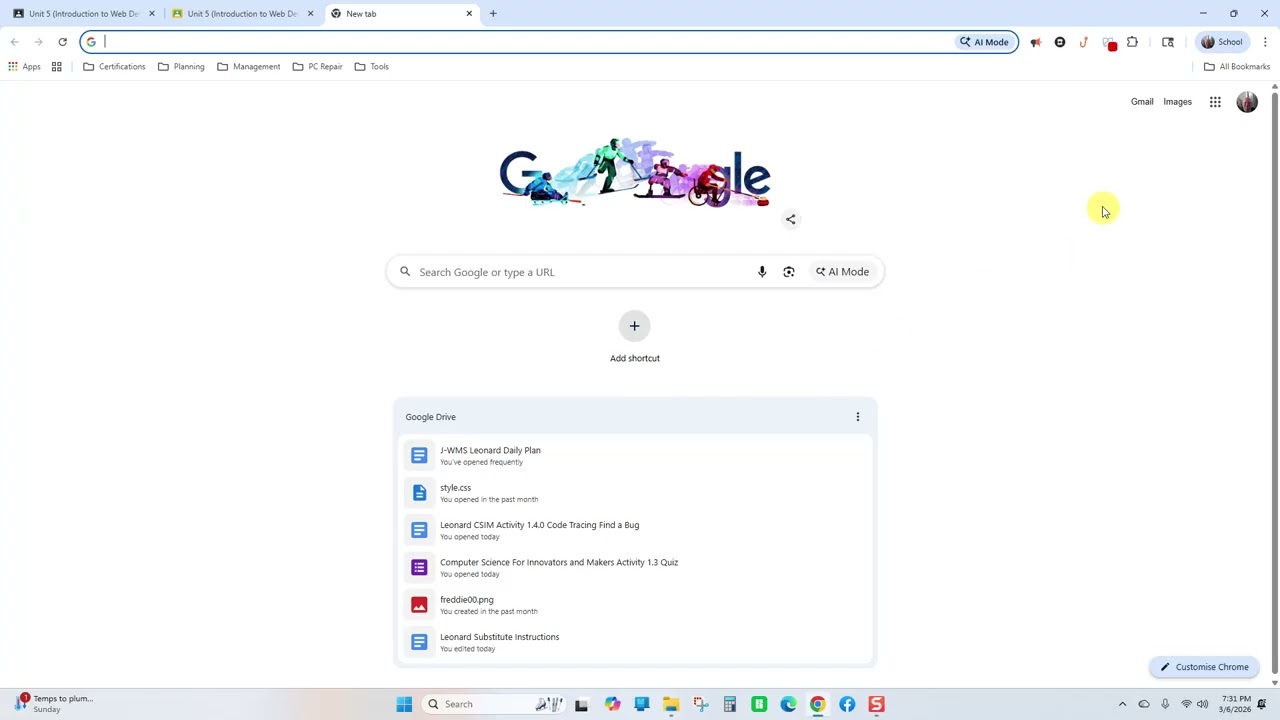Start a voice search with the microphone
This screenshot has width=1280, height=720.
coord(762,272)
